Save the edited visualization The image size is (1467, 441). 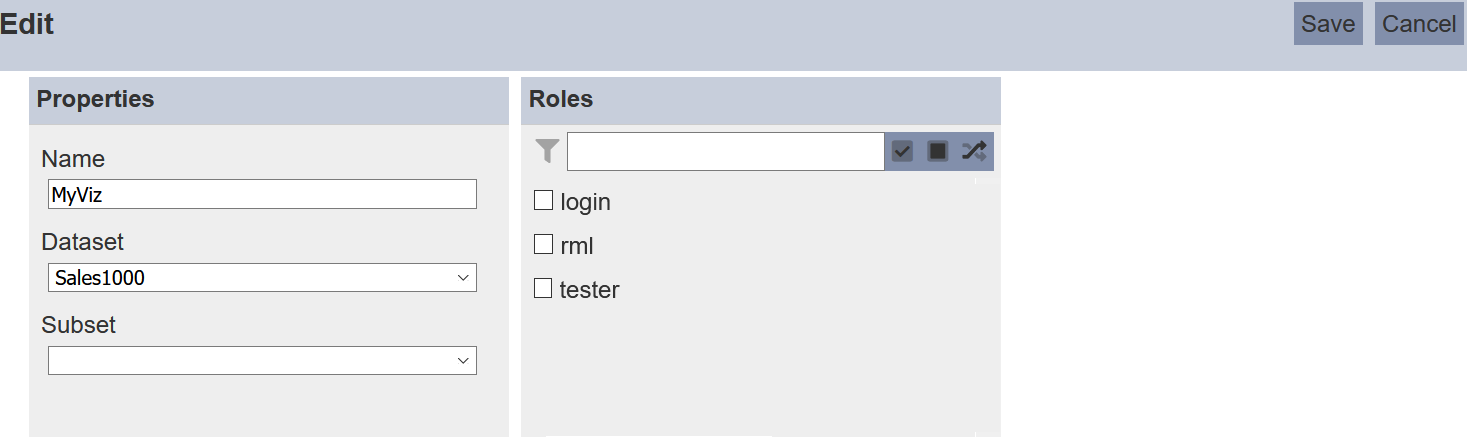[x=1328, y=24]
